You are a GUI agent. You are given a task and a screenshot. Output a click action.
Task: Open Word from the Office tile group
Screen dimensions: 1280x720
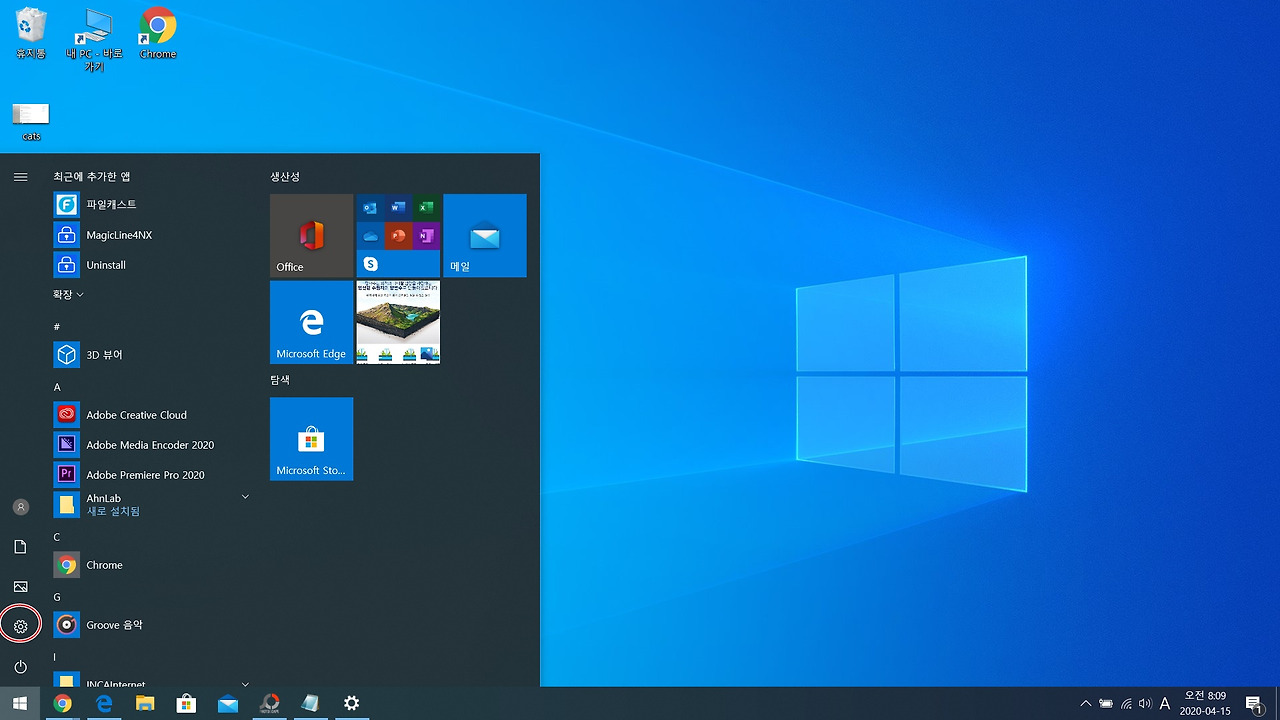(398, 207)
